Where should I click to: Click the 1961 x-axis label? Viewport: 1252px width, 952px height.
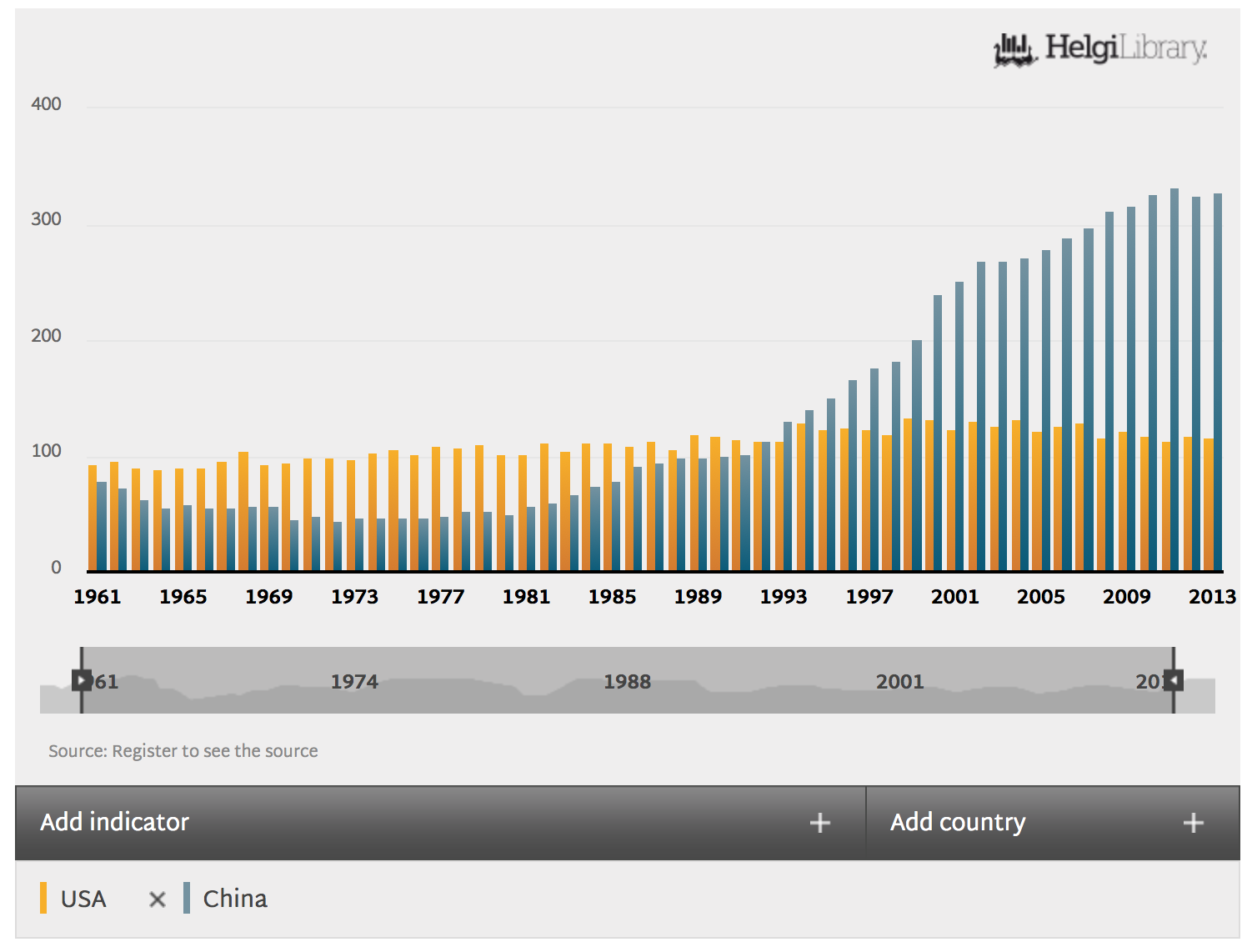[98, 597]
